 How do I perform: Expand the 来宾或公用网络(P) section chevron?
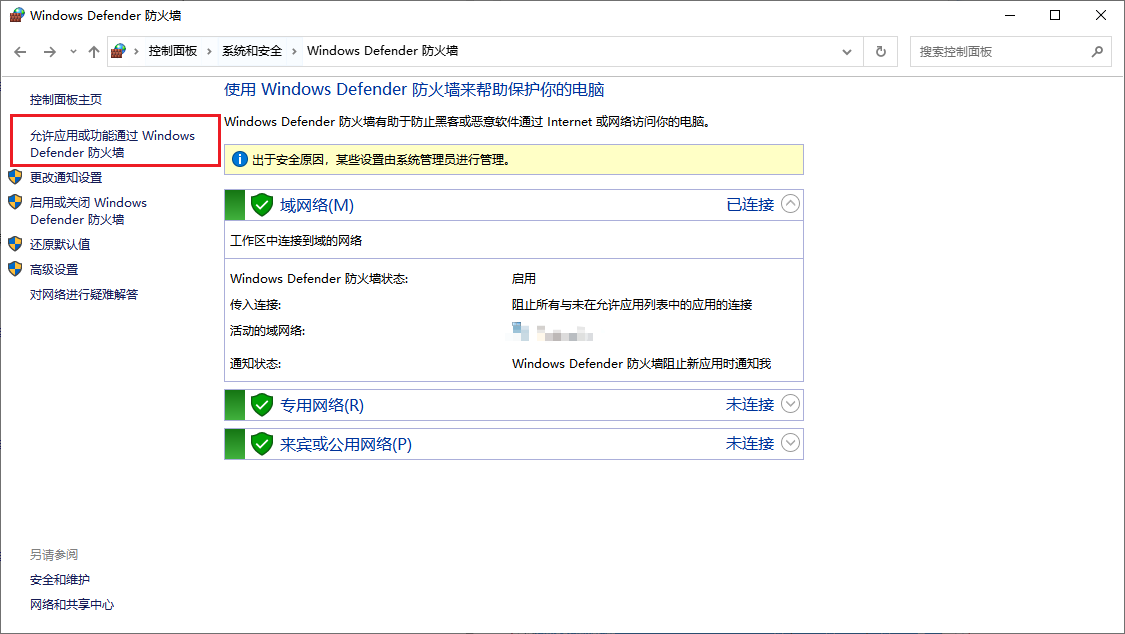(790, 443)
